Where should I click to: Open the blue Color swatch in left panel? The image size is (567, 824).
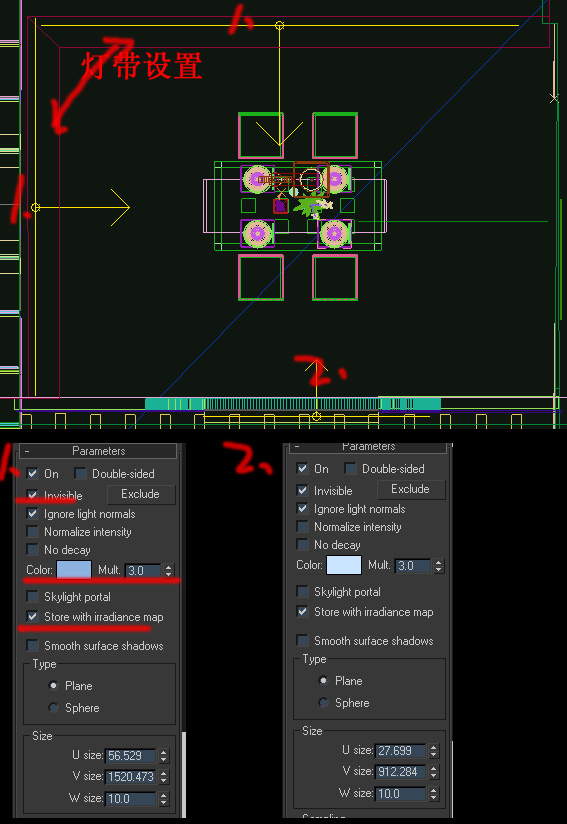(74, 570)
